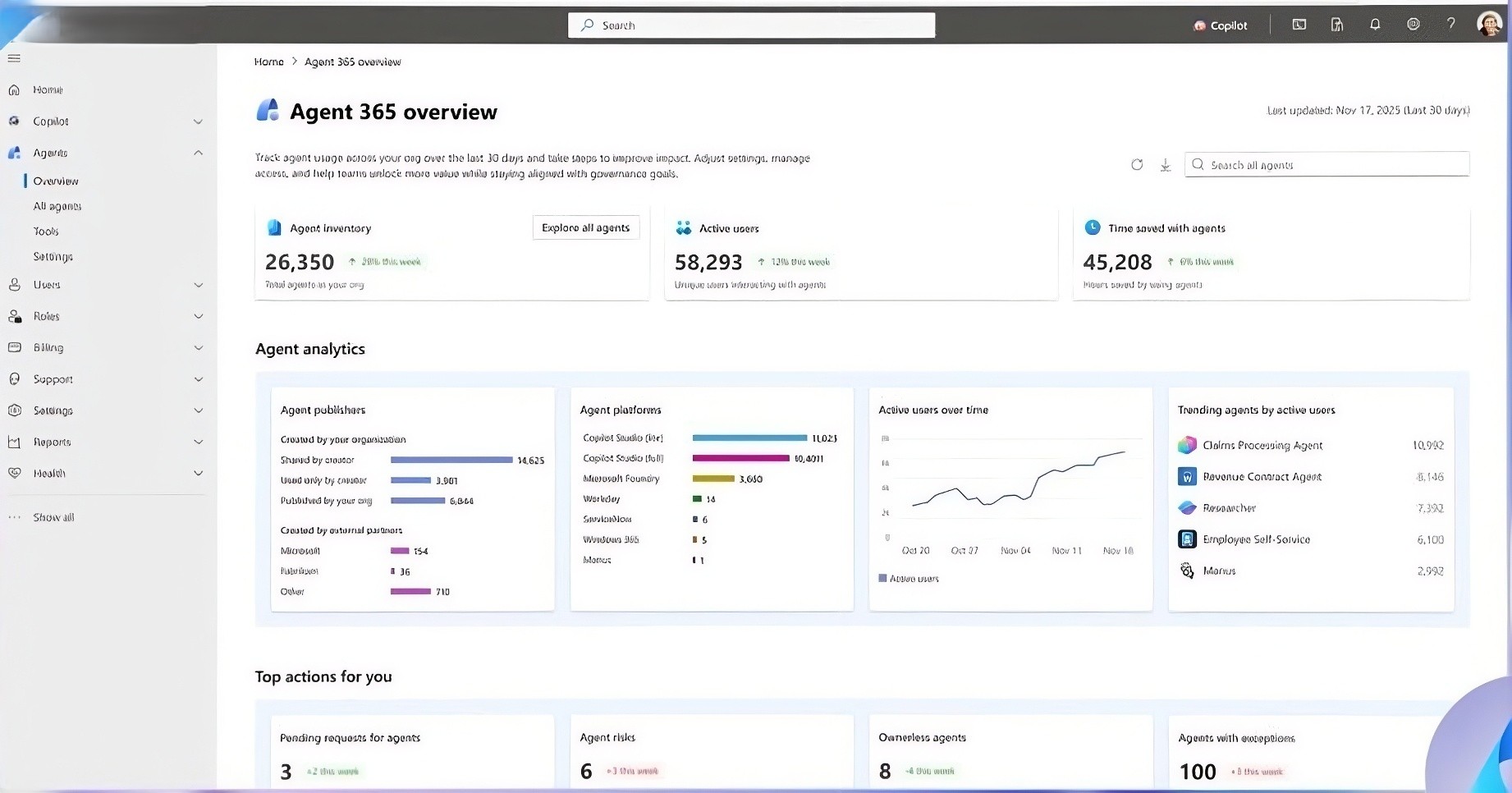The height and width of the screenshot is (793, 1512).
Task: Expand the Users section chevron
Action: (198, 285)
